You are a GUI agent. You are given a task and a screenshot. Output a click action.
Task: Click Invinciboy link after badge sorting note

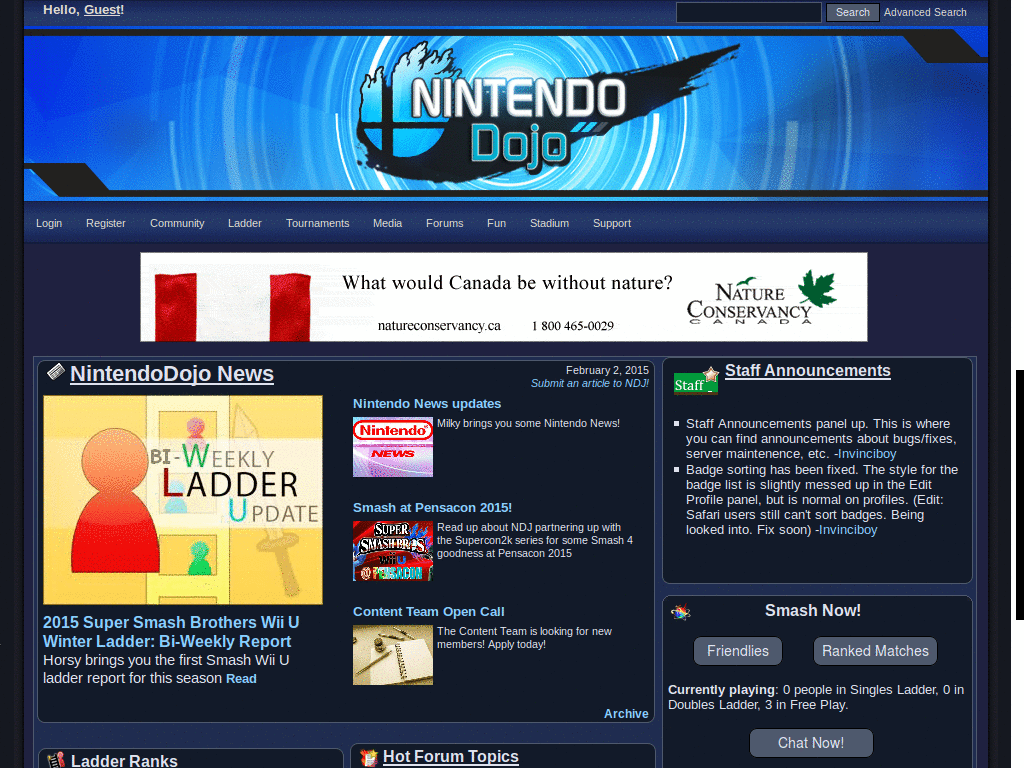pyautogui.click(x=848, y=530)
